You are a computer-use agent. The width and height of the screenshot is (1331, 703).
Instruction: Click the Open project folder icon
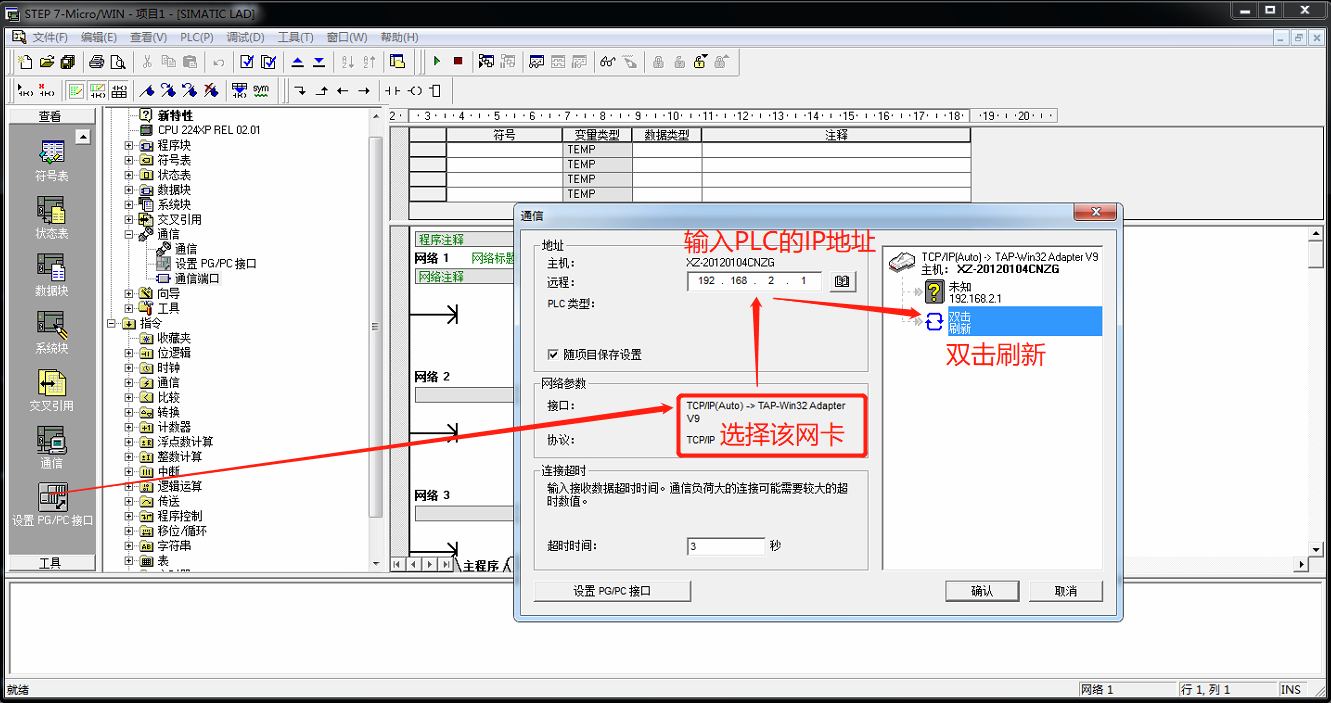pyautogui.click(x=46, y=62)
